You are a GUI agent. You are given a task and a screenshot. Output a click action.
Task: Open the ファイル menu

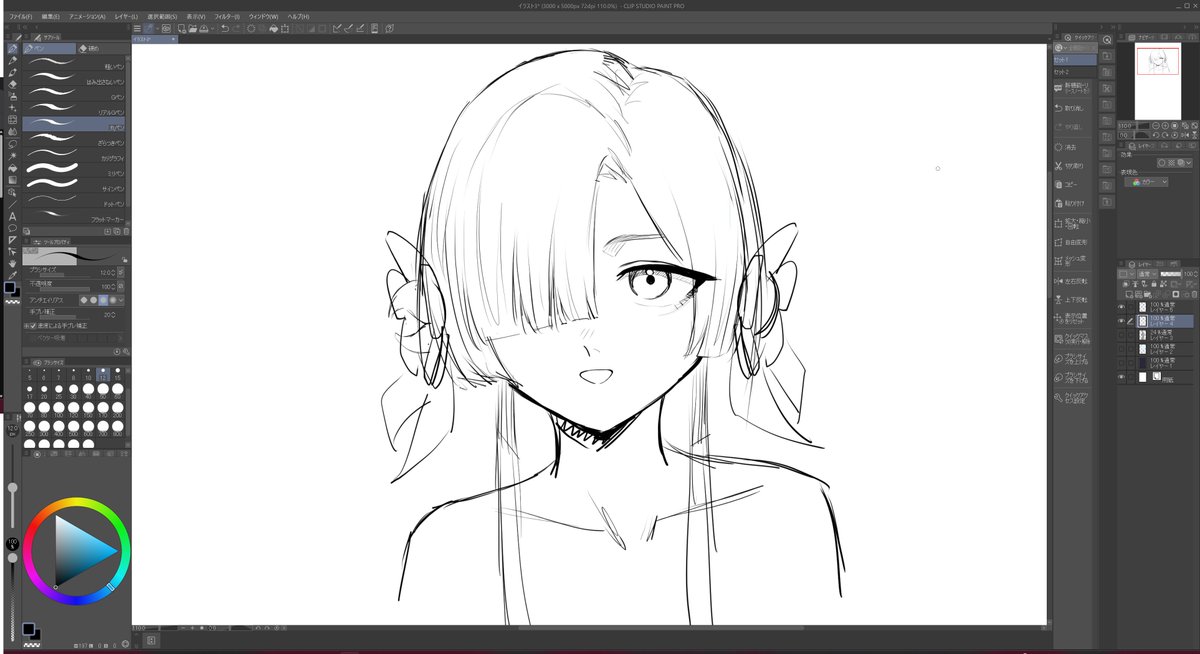click(19, 17)
